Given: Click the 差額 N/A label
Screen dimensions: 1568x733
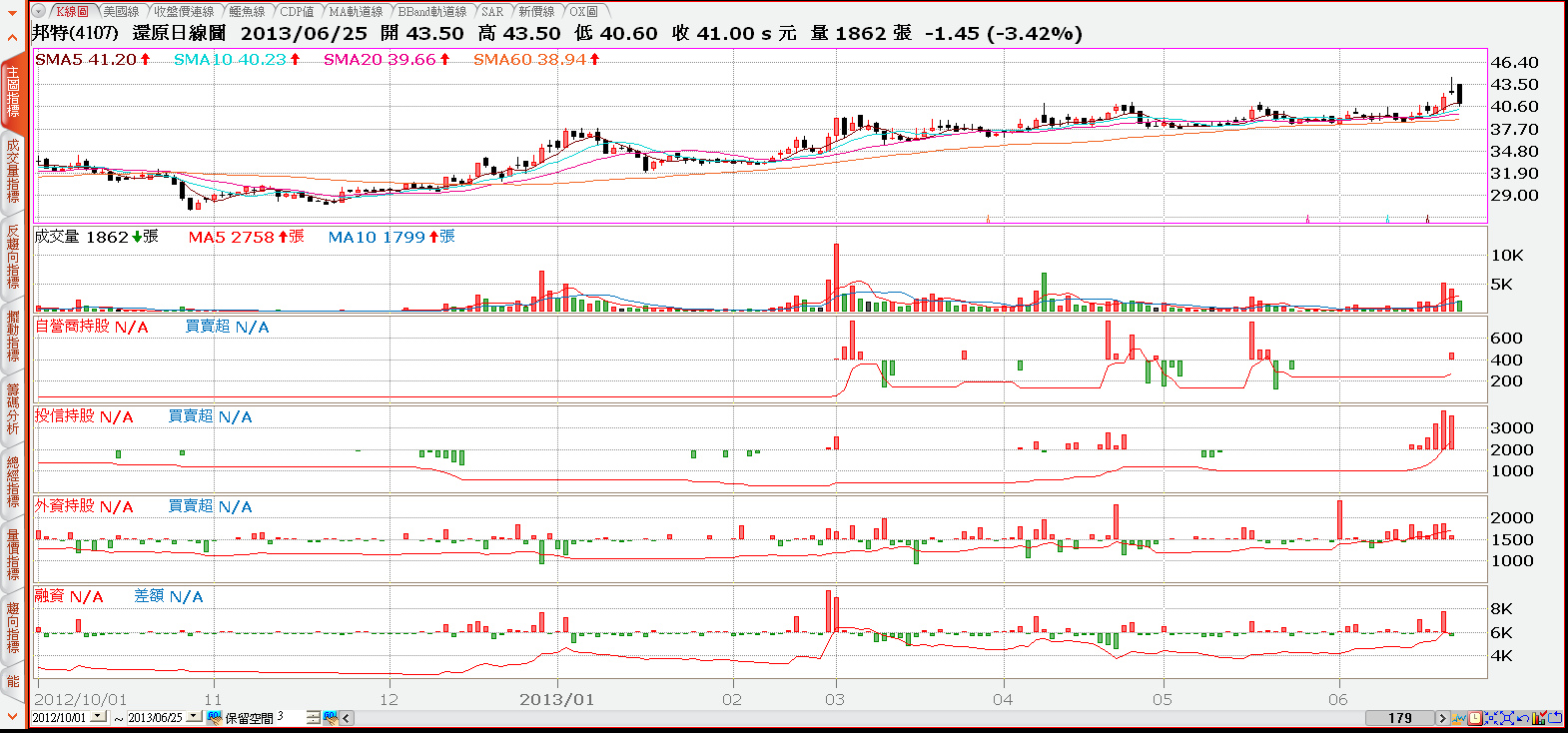Looking at the screenshot, I should coord(169,597).
